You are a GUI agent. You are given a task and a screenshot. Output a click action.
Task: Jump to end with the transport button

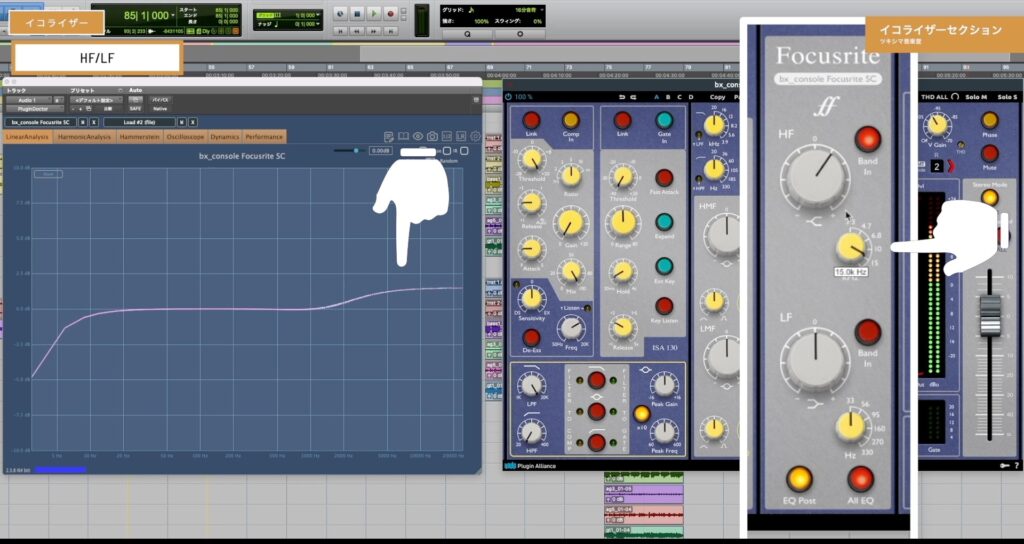point(391,31)
